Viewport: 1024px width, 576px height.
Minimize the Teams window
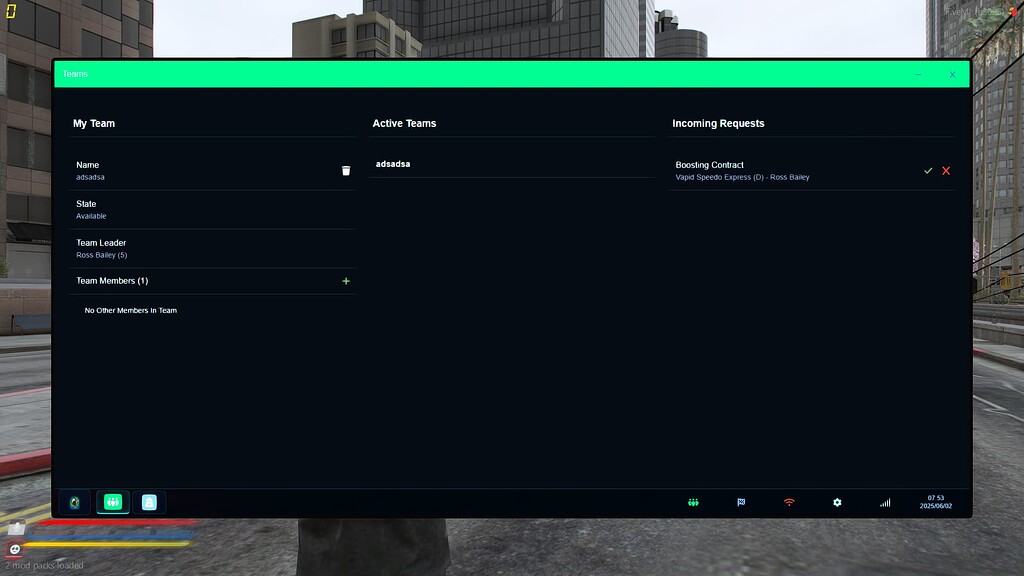tap(919, 74)
